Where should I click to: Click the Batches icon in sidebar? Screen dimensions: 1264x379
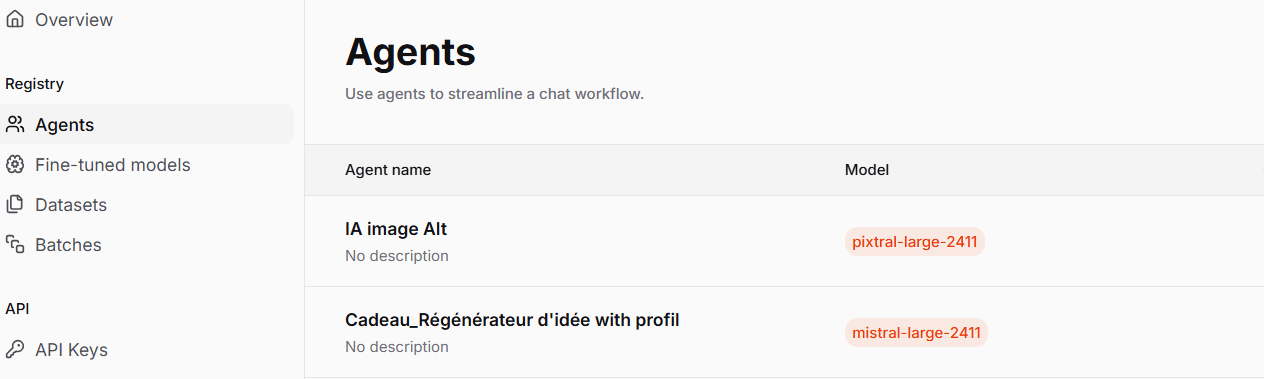tap(15, 245)
